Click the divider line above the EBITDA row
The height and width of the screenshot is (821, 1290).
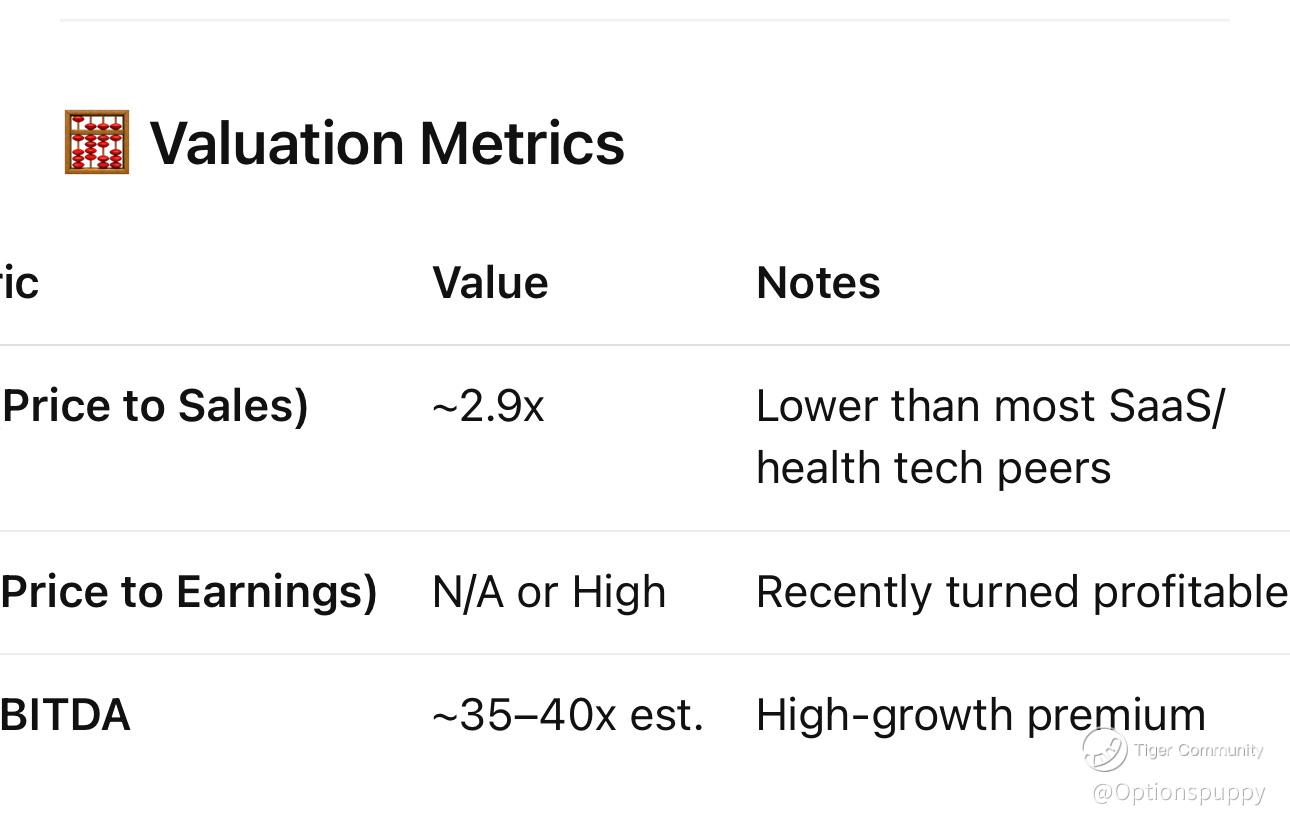[645, 654]
